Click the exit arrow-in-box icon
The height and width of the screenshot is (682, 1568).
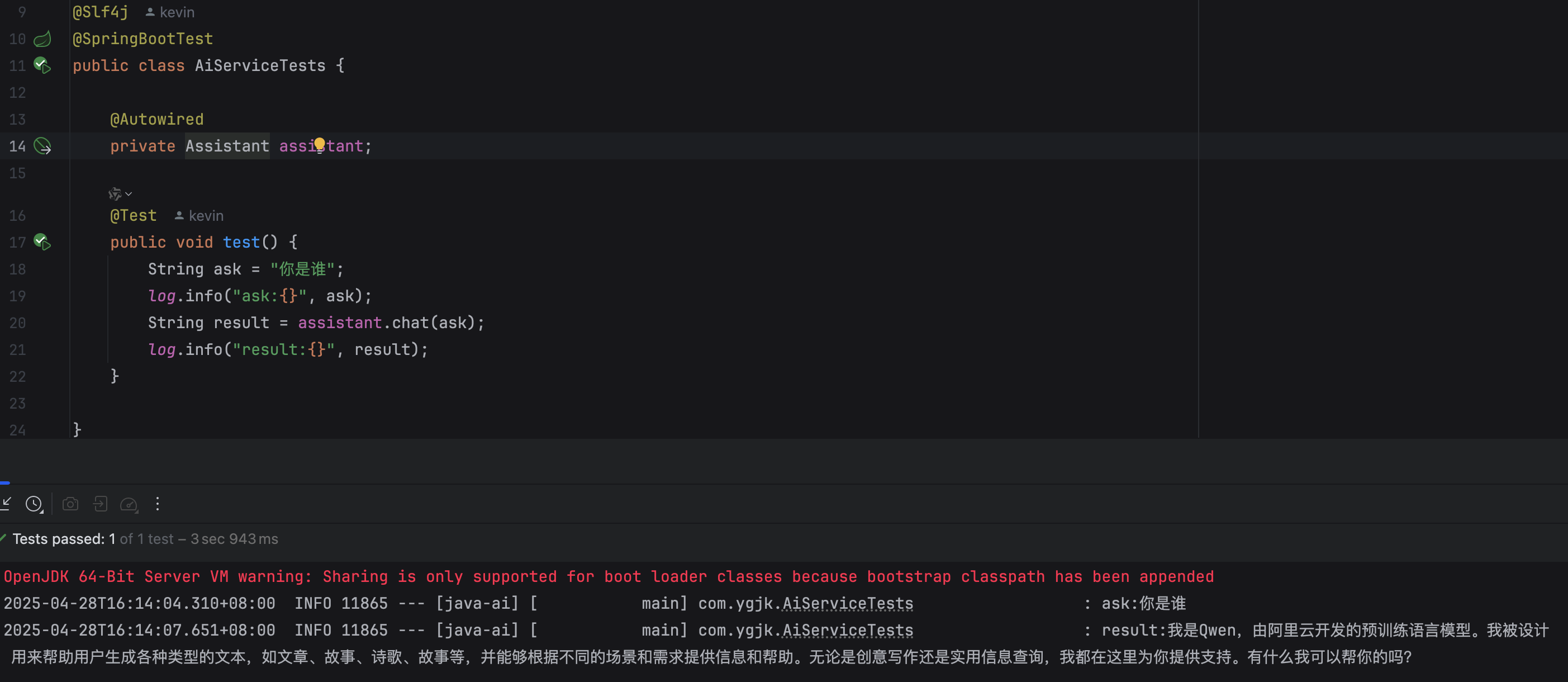[100, 504]
